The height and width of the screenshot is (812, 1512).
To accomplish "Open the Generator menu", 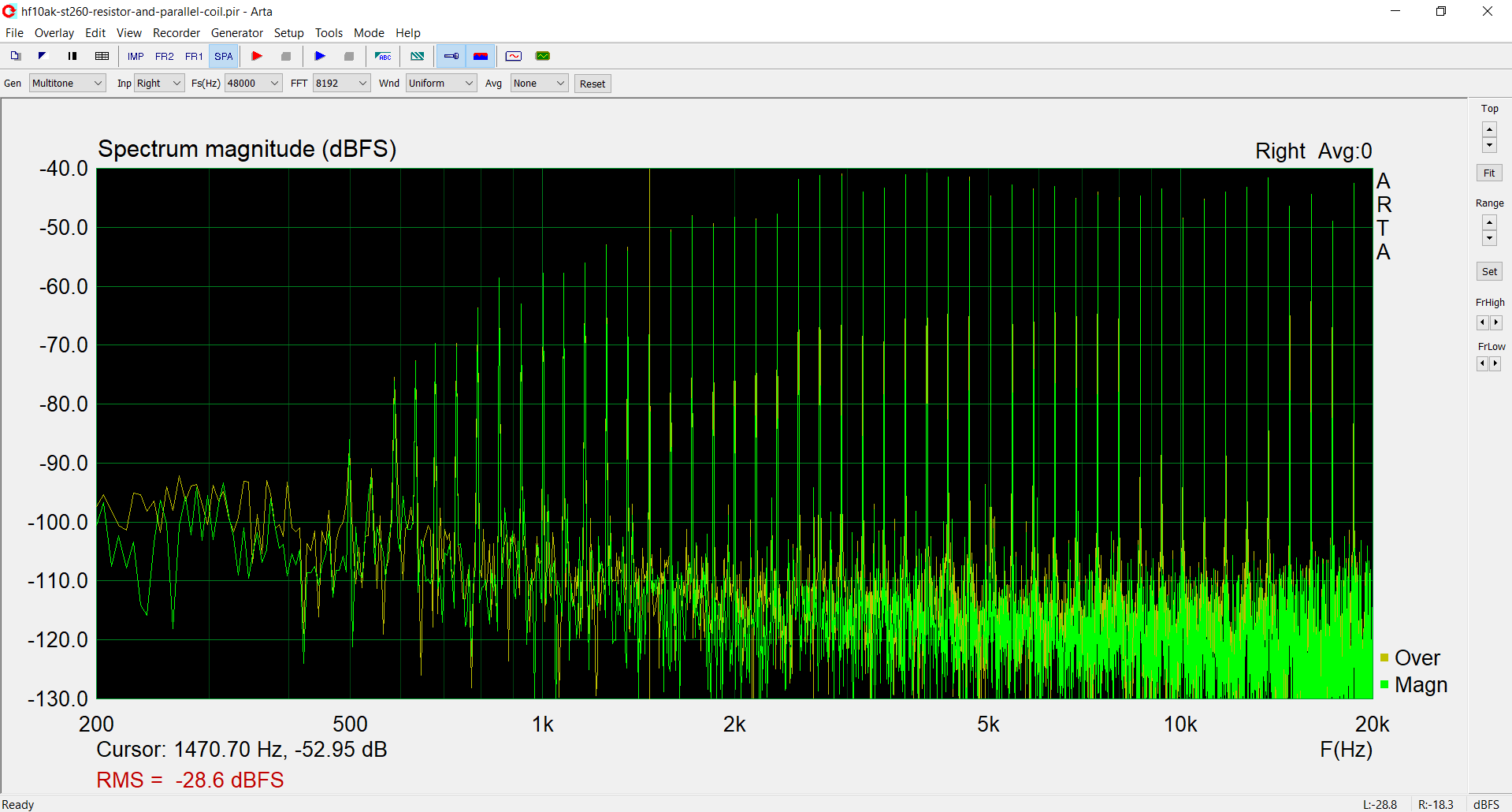I will coord(237,32).
